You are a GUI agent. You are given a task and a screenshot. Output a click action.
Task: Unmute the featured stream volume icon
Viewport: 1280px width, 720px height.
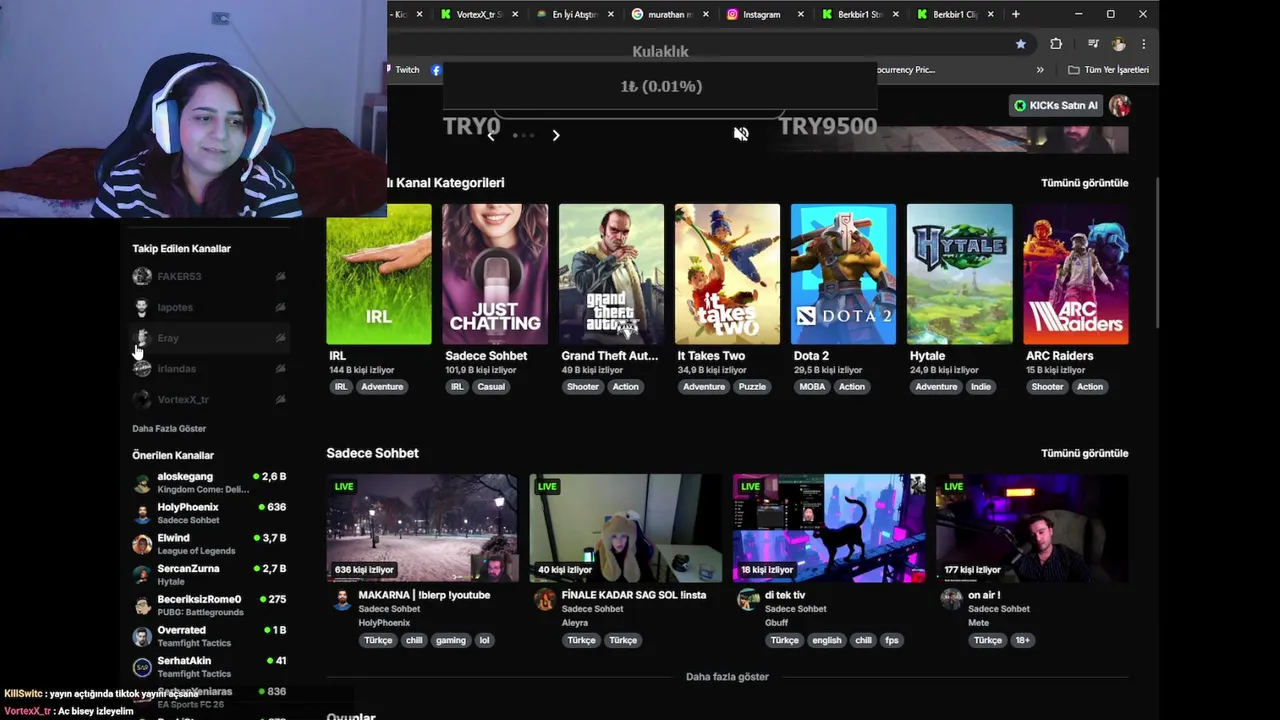(741, 134)
